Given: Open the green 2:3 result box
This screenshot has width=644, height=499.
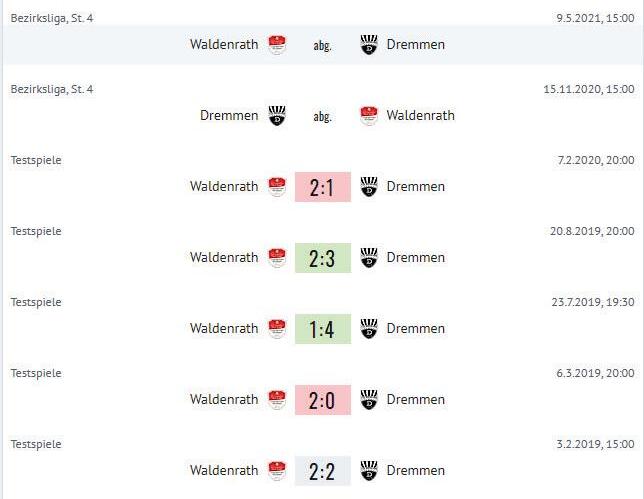Looking at the screenshot, I should (x=323, y=258).
